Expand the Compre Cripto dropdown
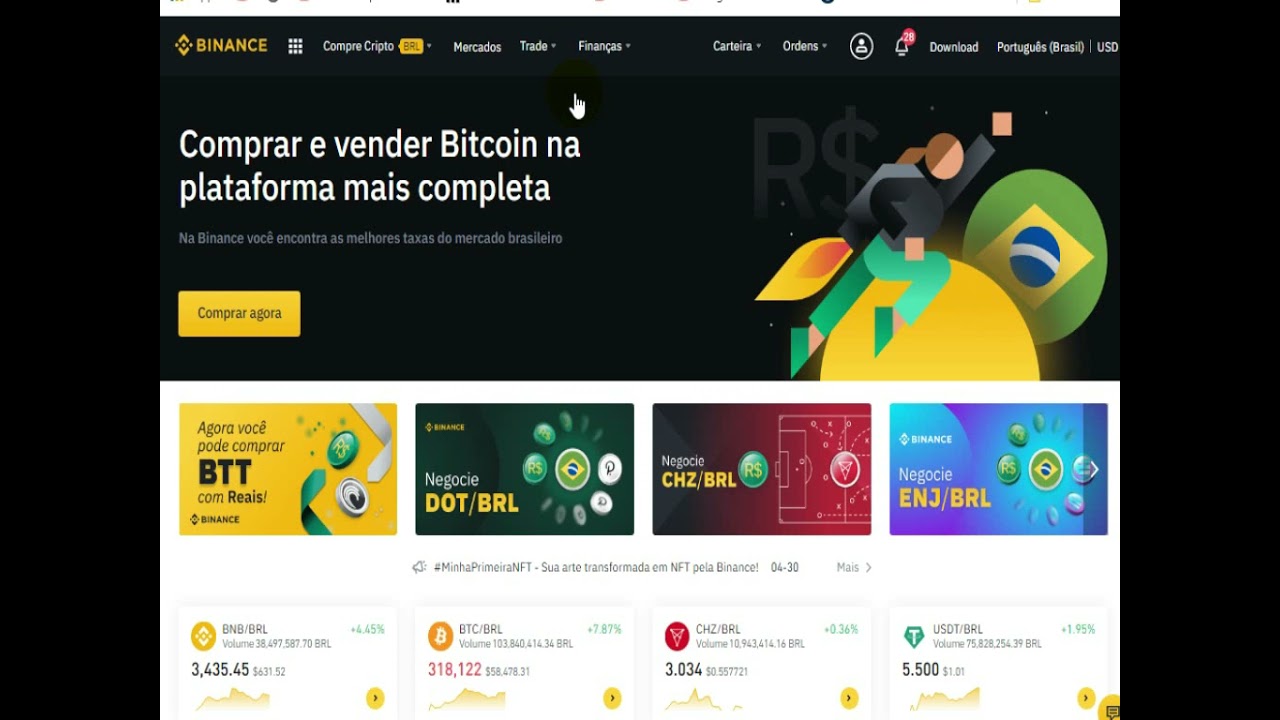 coord(377,46)
